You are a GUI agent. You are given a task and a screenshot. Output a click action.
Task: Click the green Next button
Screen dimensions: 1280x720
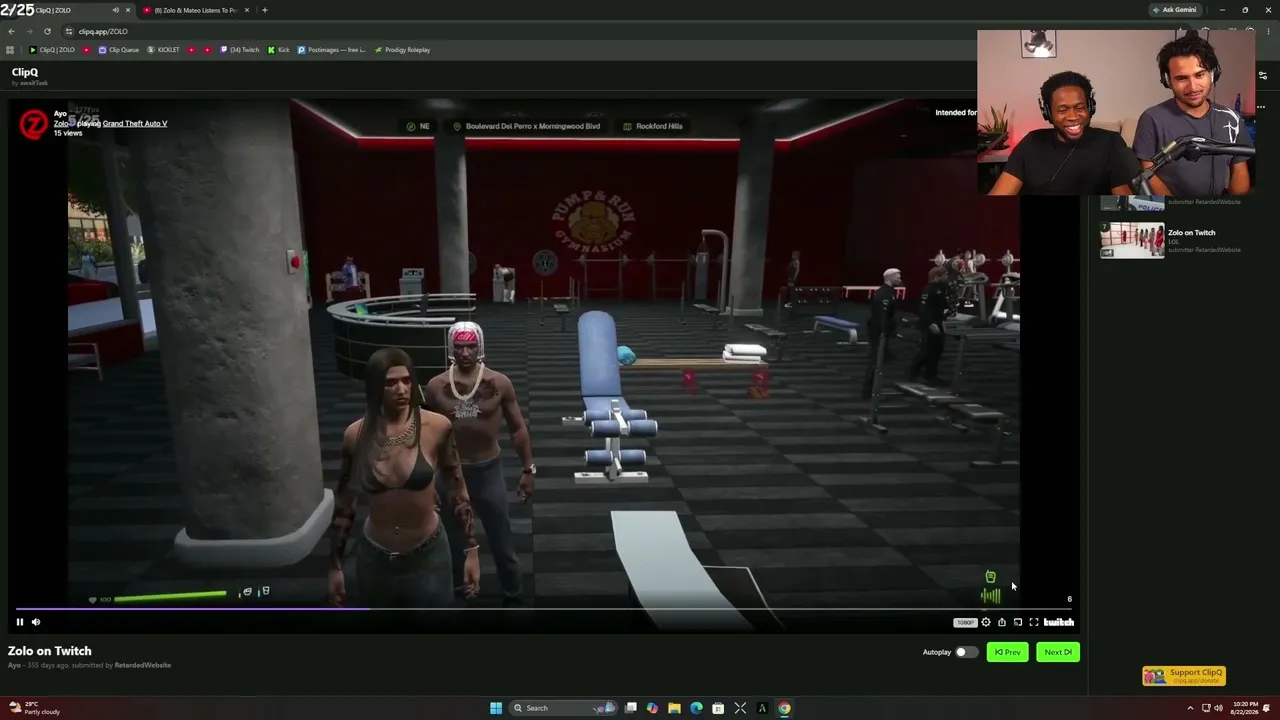[x=1058, y=652]
